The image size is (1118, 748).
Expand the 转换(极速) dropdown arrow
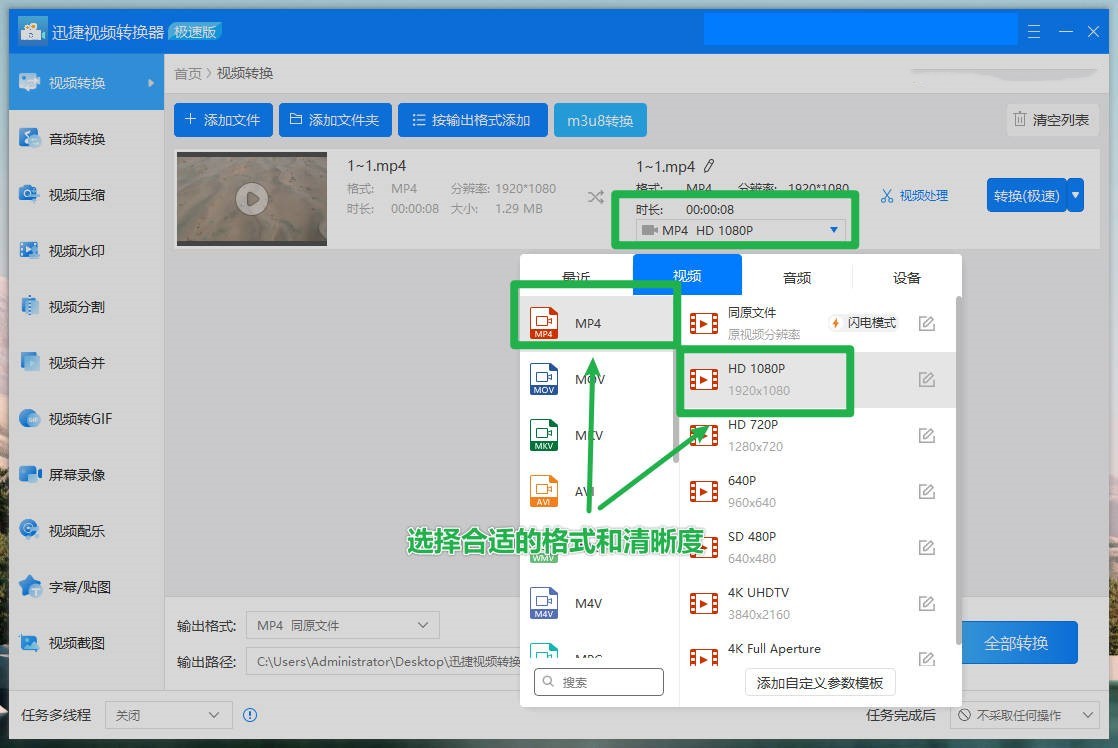coord(1075,195)
